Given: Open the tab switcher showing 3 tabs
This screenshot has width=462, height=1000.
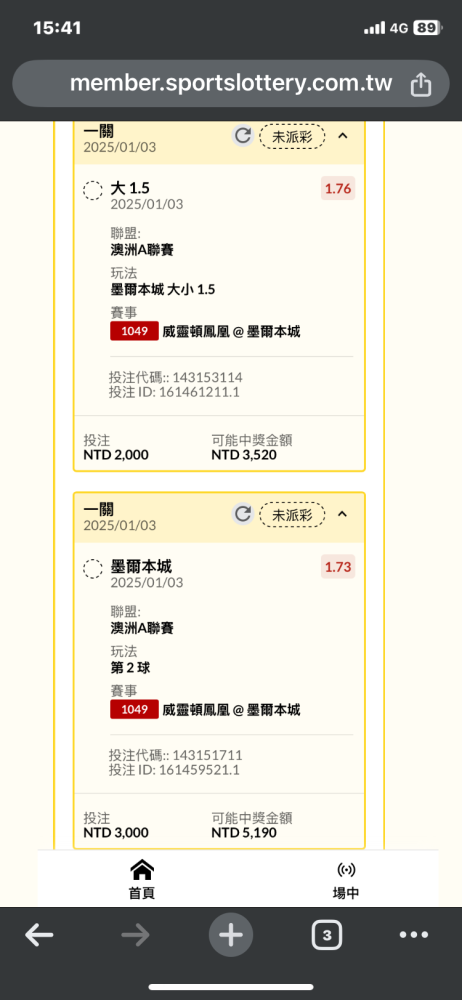Looking at the screenshot, I should pyautogui.click(x=327, y=936).
